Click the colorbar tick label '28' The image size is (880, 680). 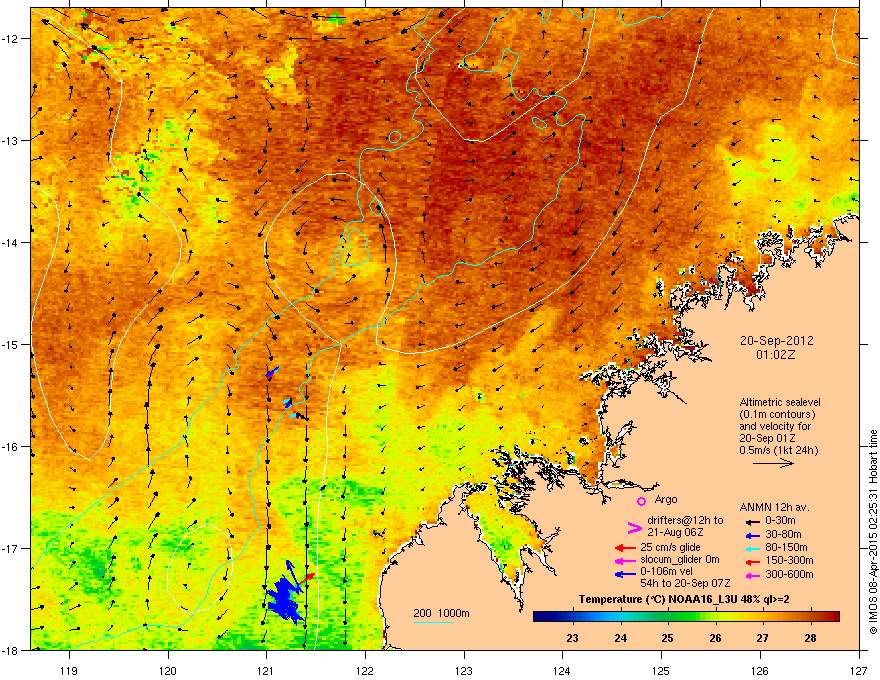(x=810, y=638)
